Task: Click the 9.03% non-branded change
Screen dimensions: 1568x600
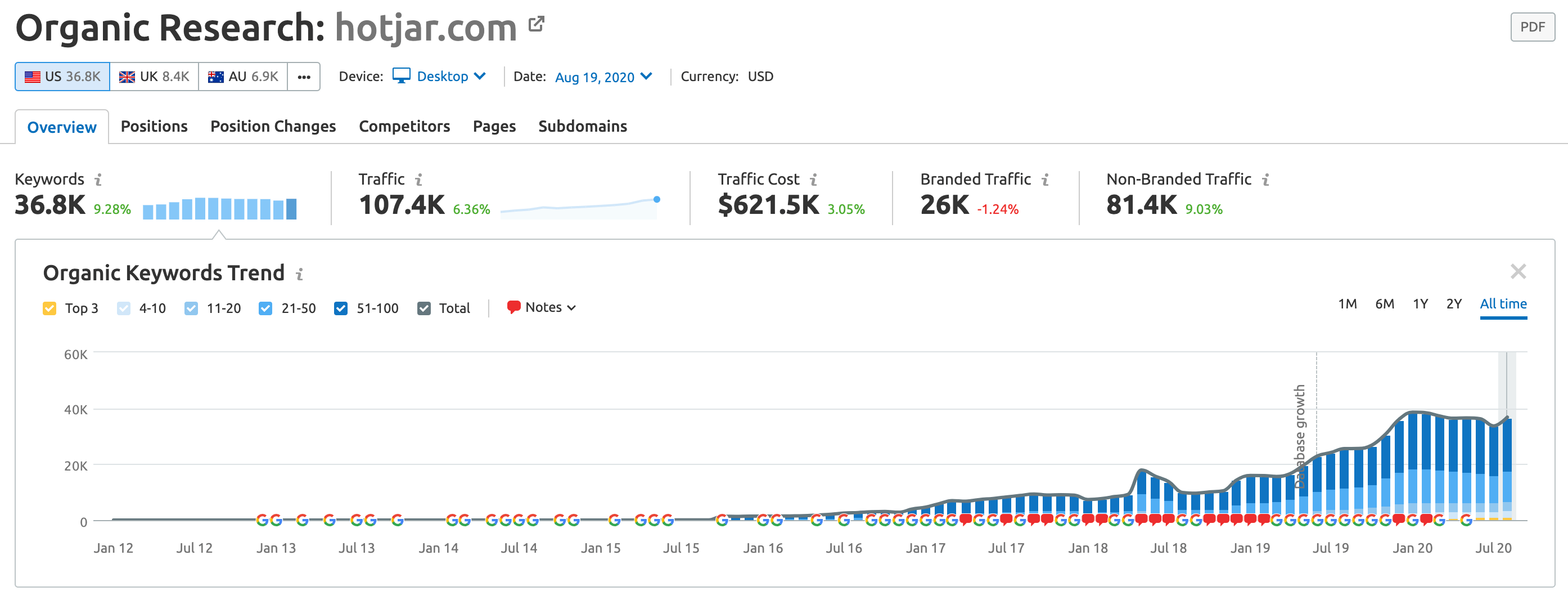Action: (1204, 209)
